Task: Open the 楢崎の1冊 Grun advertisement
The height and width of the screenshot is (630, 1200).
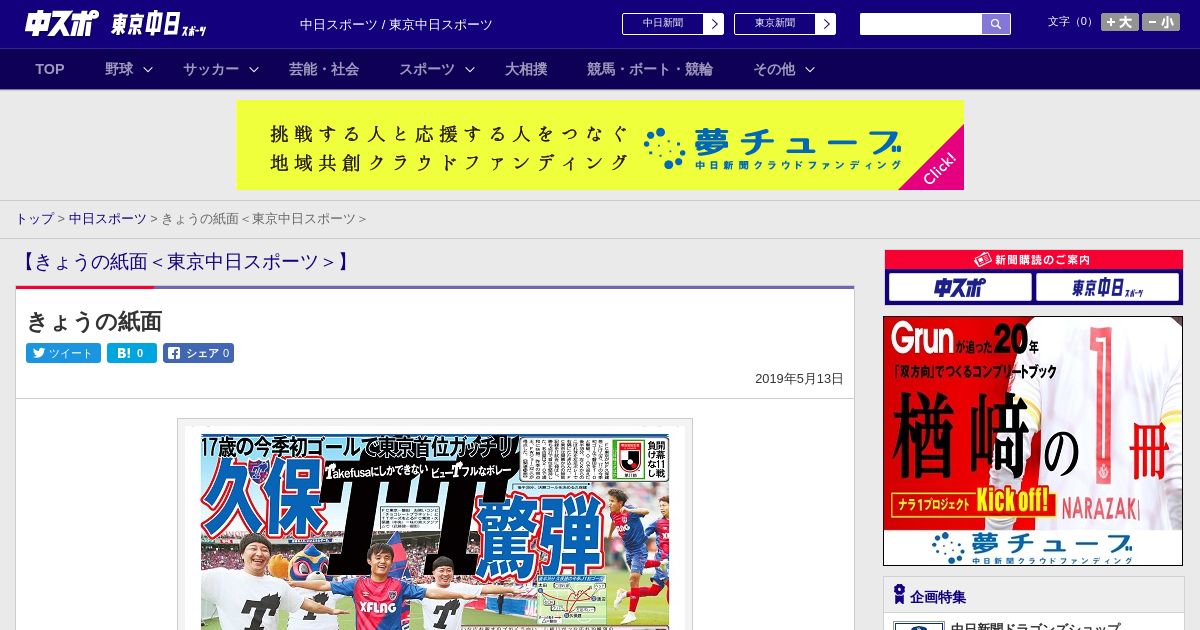Action: click(x=1033, y=441)
